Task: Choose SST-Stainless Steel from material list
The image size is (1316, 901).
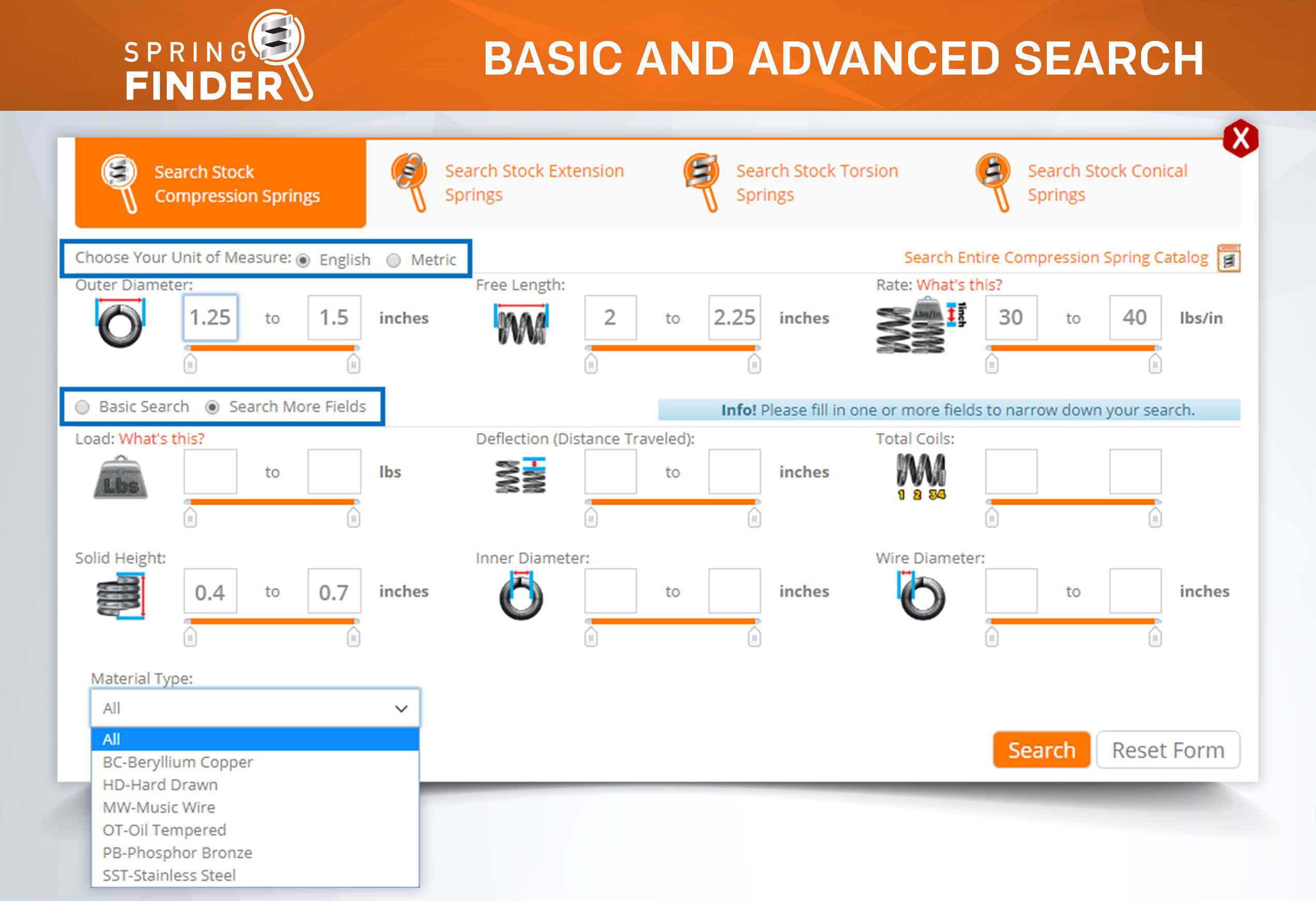Action: pos(169,876)
